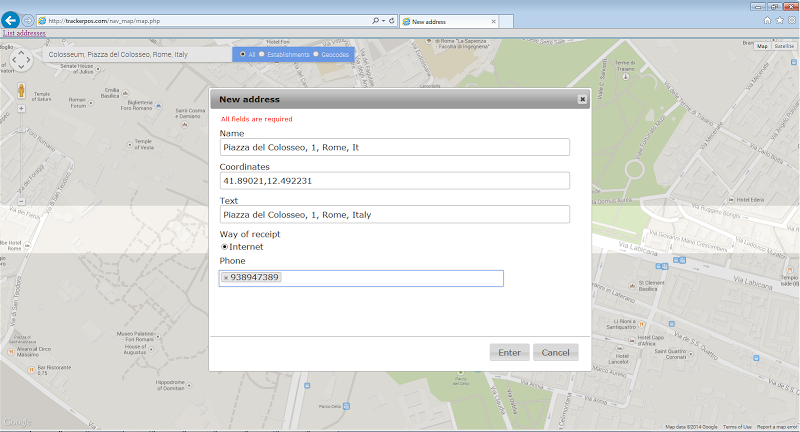Viewport: 800px width, 432px height.
Task: Click the magnifier search icon in address bar
Action: pos(376,21)
